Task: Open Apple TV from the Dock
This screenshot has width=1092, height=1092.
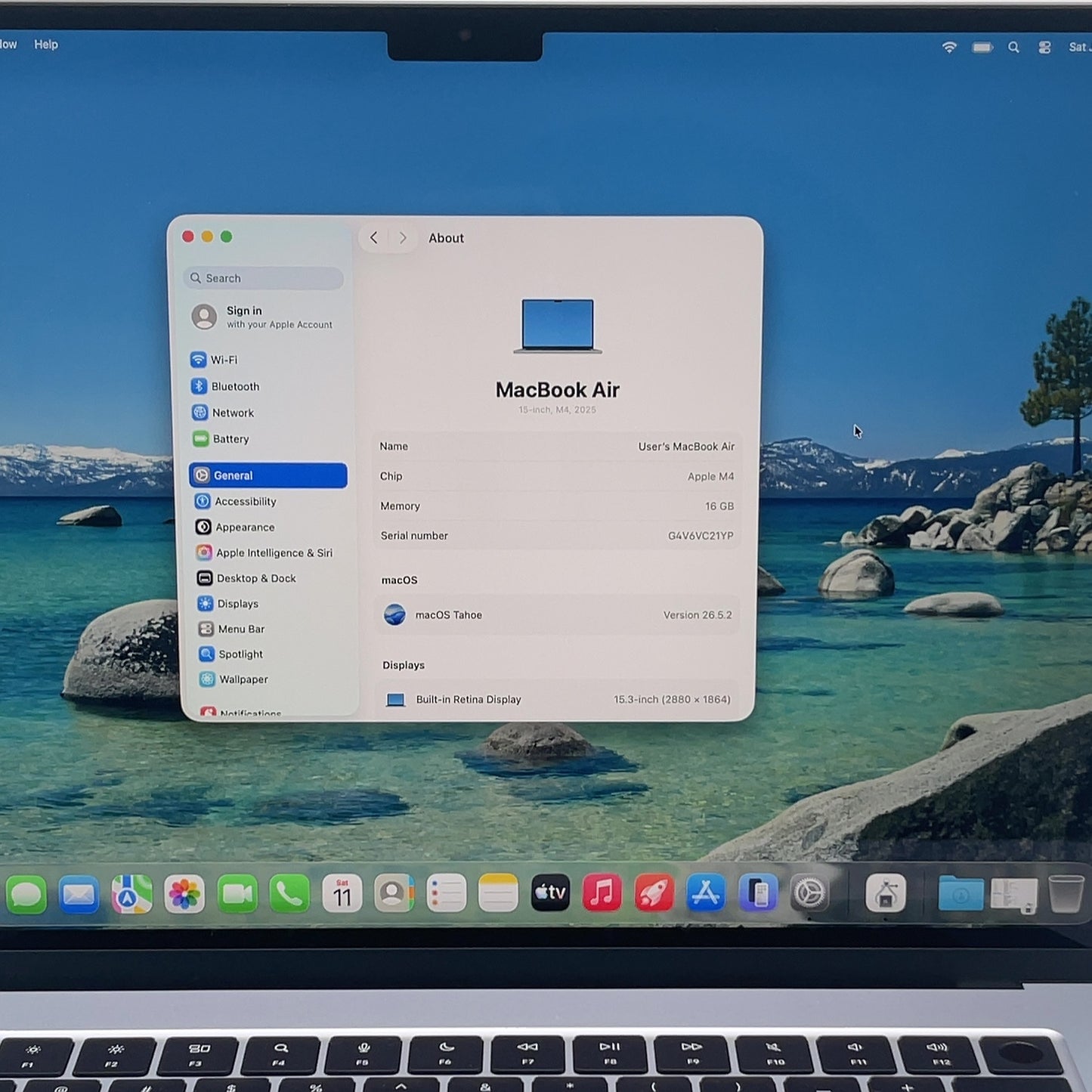Action: (x=550, y=893)
